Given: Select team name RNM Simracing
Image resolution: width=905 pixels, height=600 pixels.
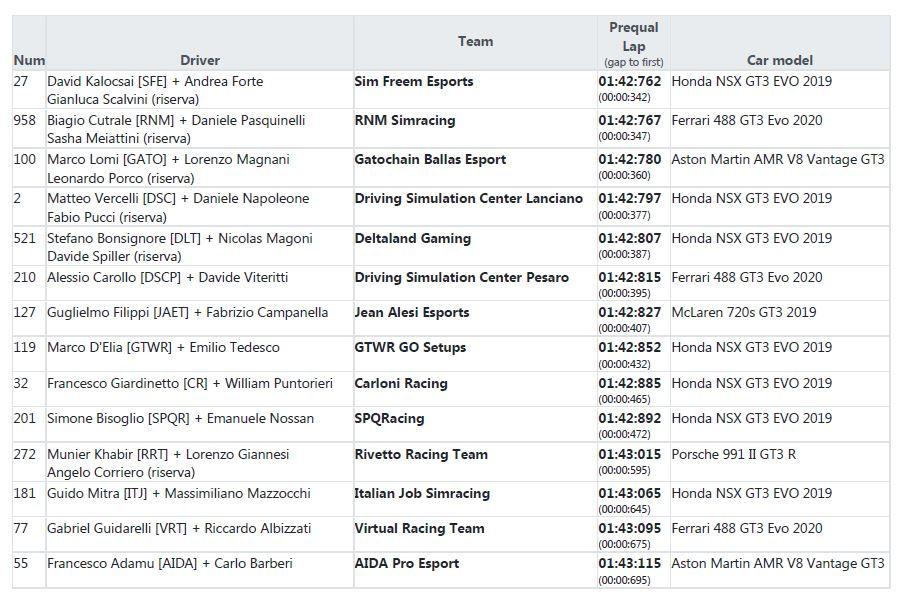Looking at the screenshot, I should [x=405, y=121].
